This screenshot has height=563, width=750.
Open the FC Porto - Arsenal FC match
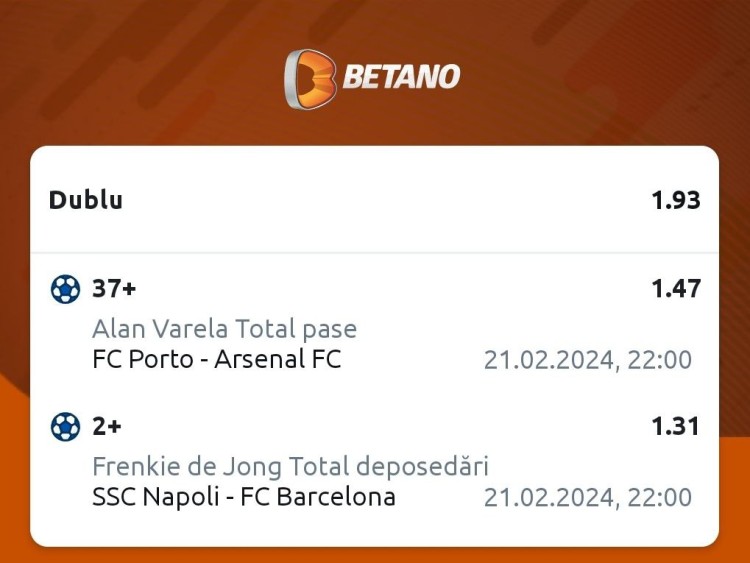[x=217, y=359]
